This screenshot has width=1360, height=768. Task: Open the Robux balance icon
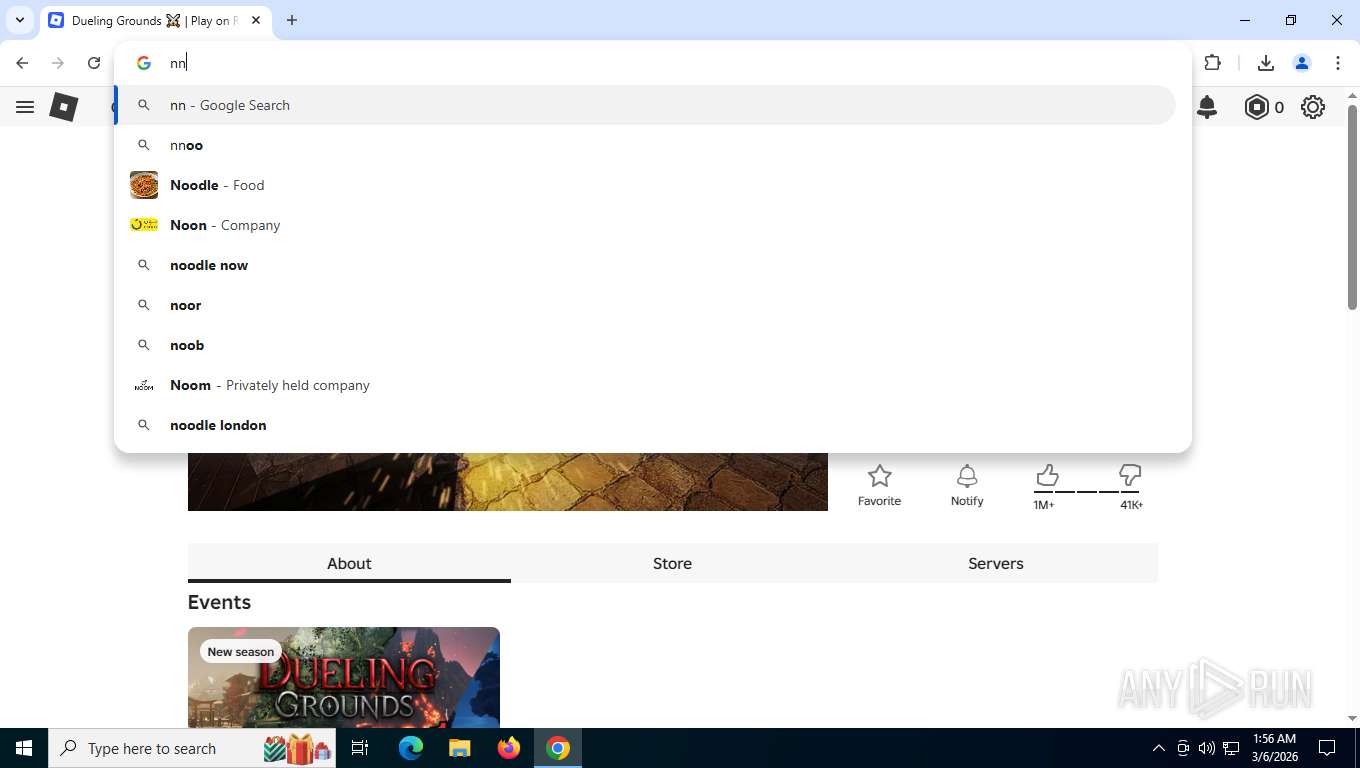[1257, 107]
